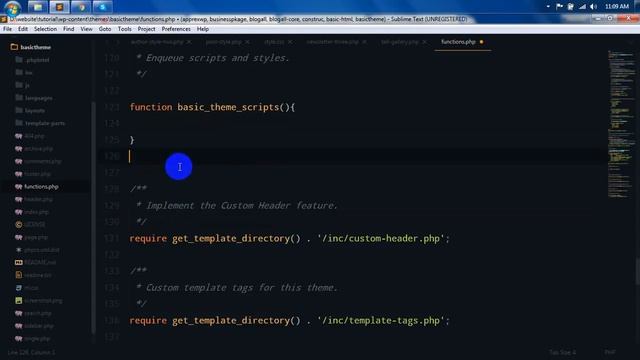This screenshot has height=360, width=640.
Task: Open the Find menu
Action: click(x=69, y=29)
